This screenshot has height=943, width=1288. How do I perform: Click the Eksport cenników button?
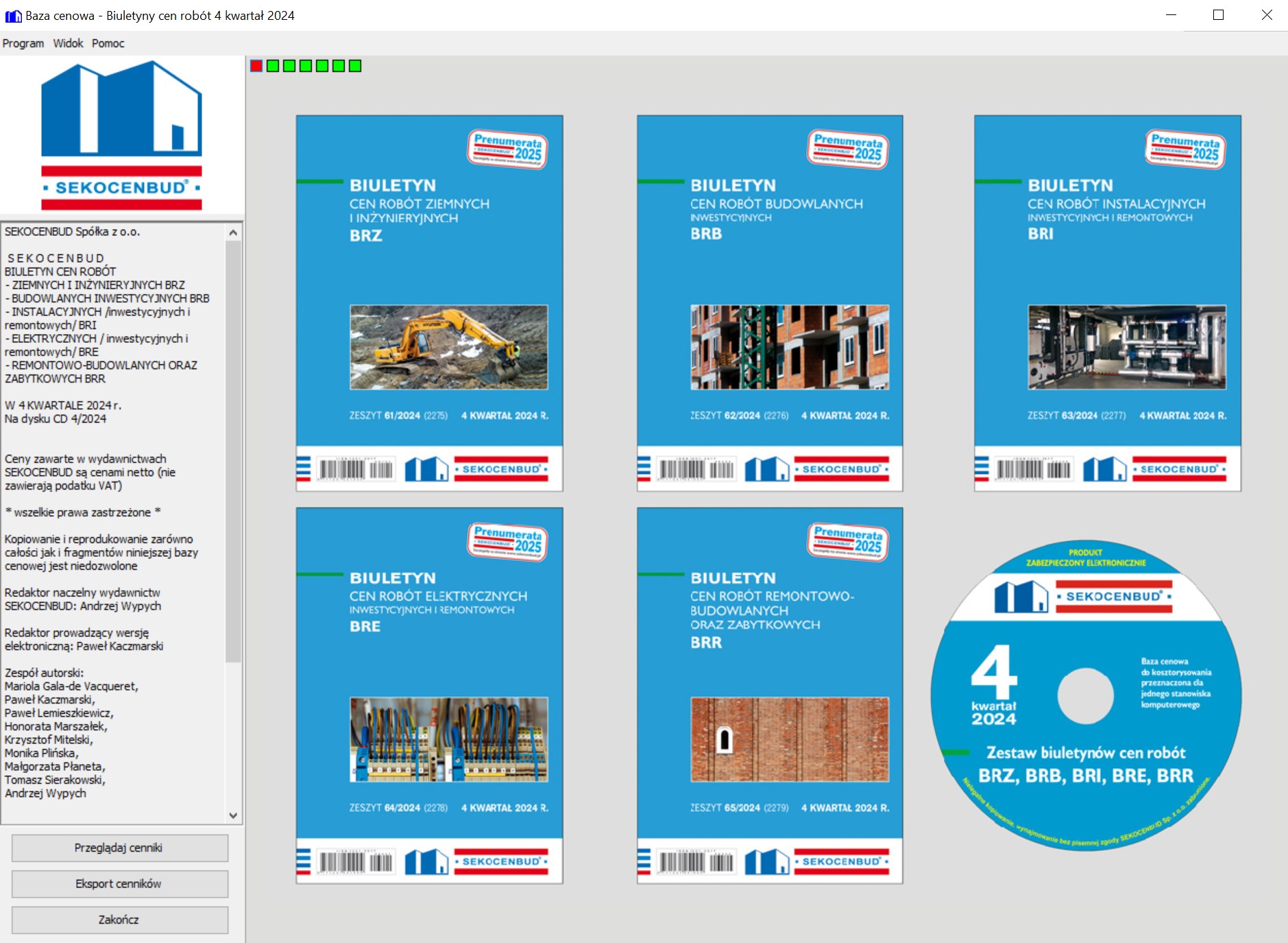pyautogui.click(x=120, y=884)
